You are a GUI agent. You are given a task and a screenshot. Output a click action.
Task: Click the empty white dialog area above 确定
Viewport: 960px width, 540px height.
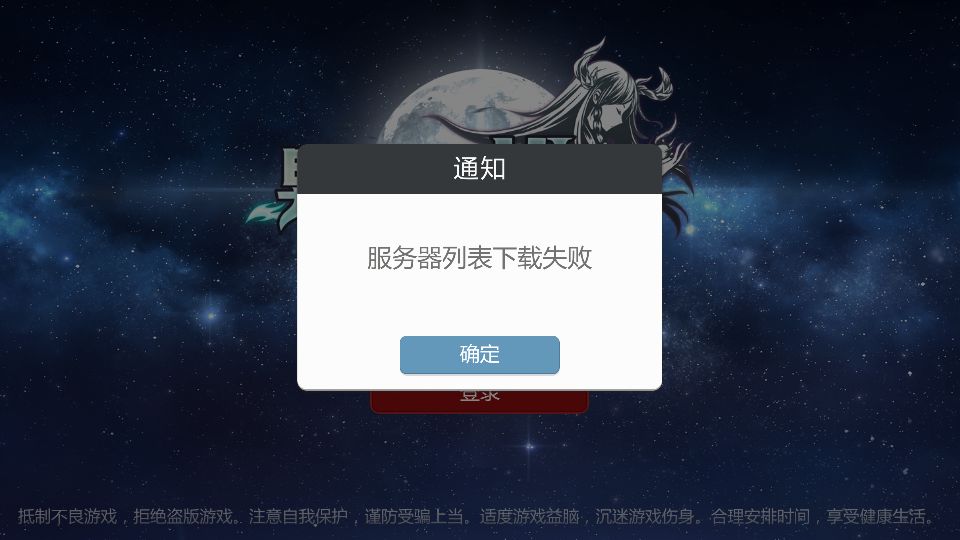[x=479, y=304]
